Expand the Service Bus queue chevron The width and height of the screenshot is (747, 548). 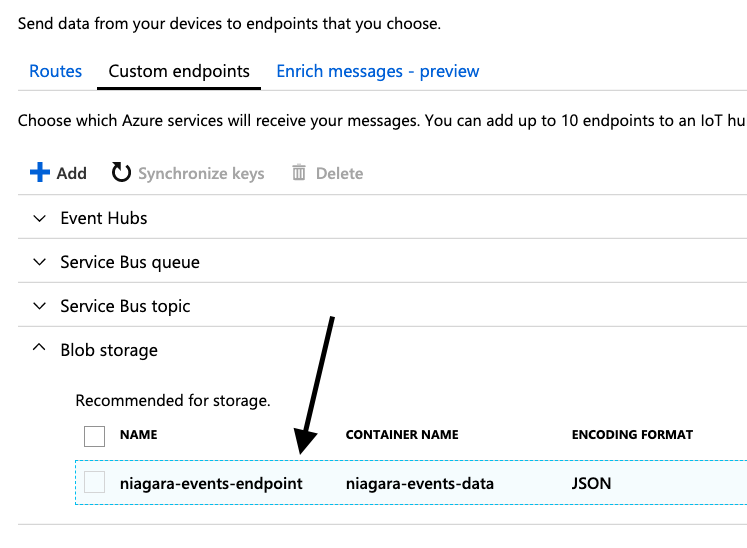(x=39, y=262)
